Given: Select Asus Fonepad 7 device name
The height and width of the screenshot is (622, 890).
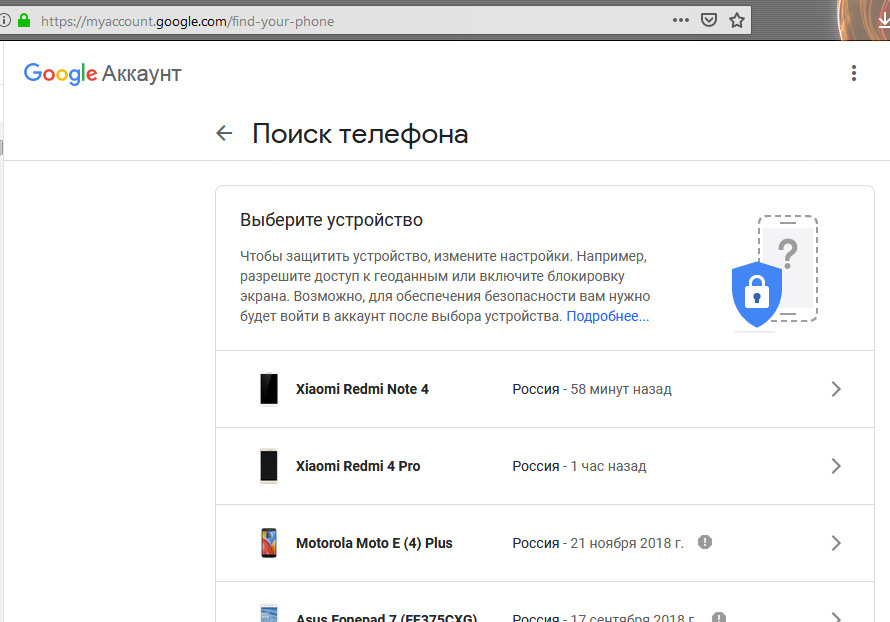Looking at the screenshot, I should [x=387, y=617].
